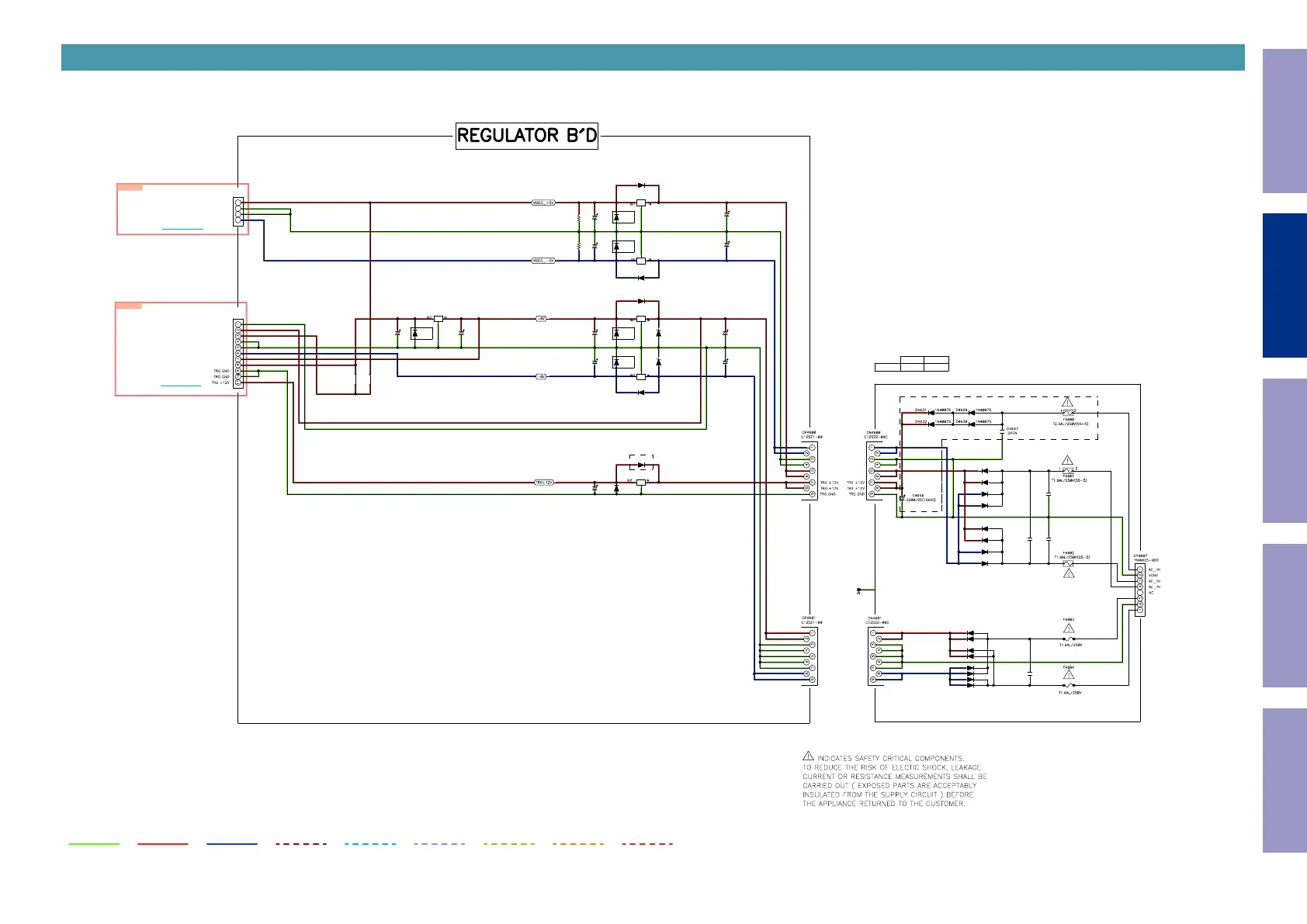
Task: Click the warning triangle icon beside the safety notice
Action: (x=808, y=756)
